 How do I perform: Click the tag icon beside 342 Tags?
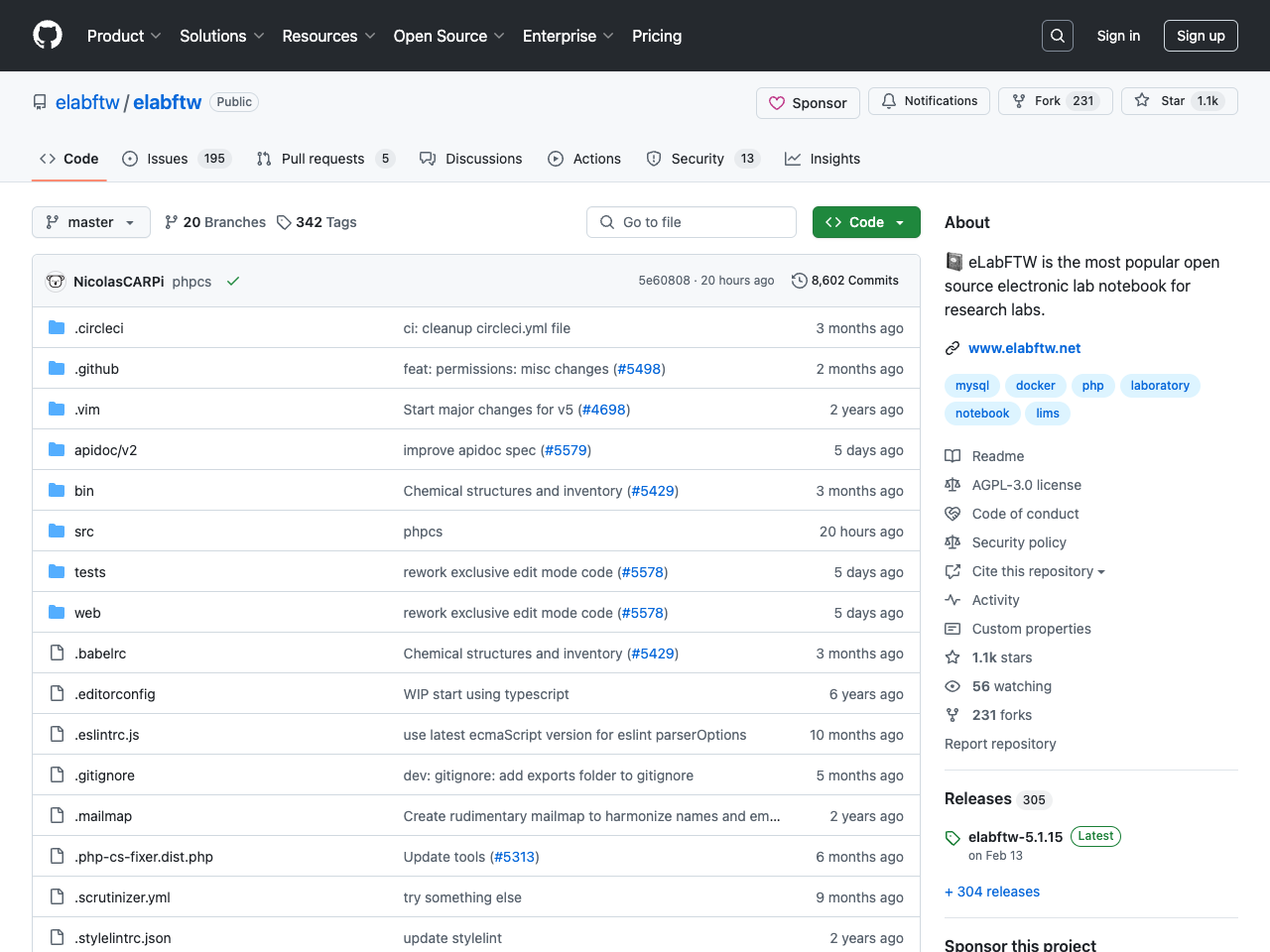(x=284, y=222)
